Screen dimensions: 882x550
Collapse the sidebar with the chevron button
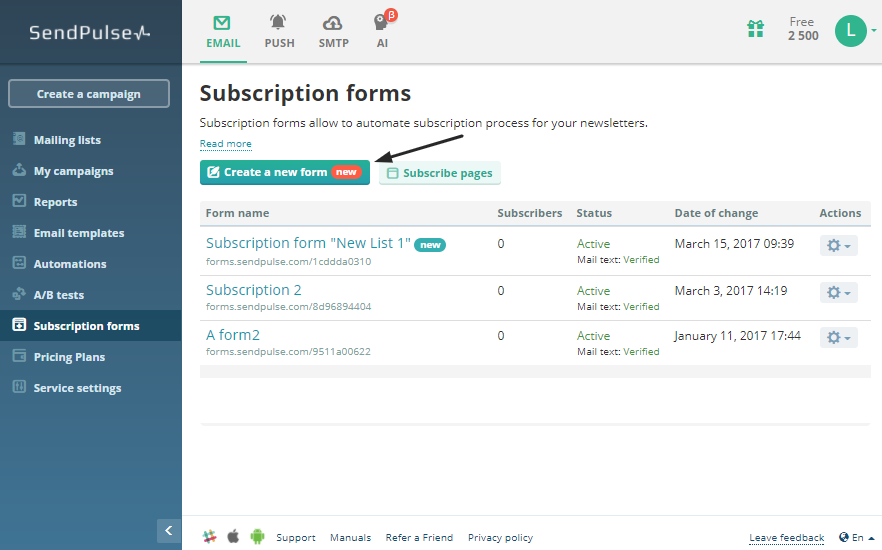pyautogui.click(x=169, y=530)
